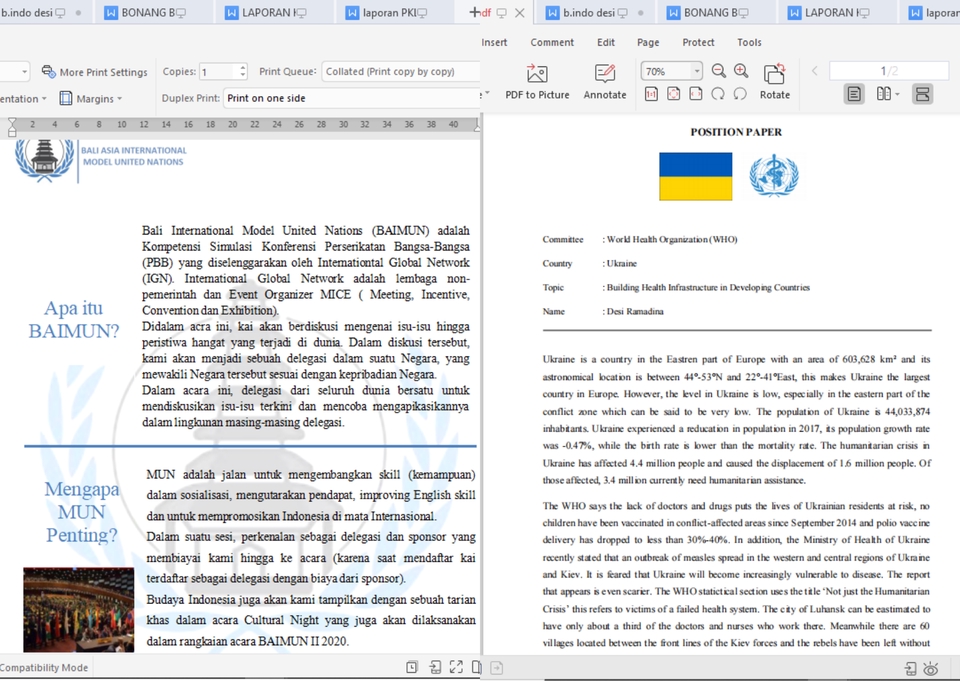Open the Page menu
960x681 pixels.
coord(648,42)
